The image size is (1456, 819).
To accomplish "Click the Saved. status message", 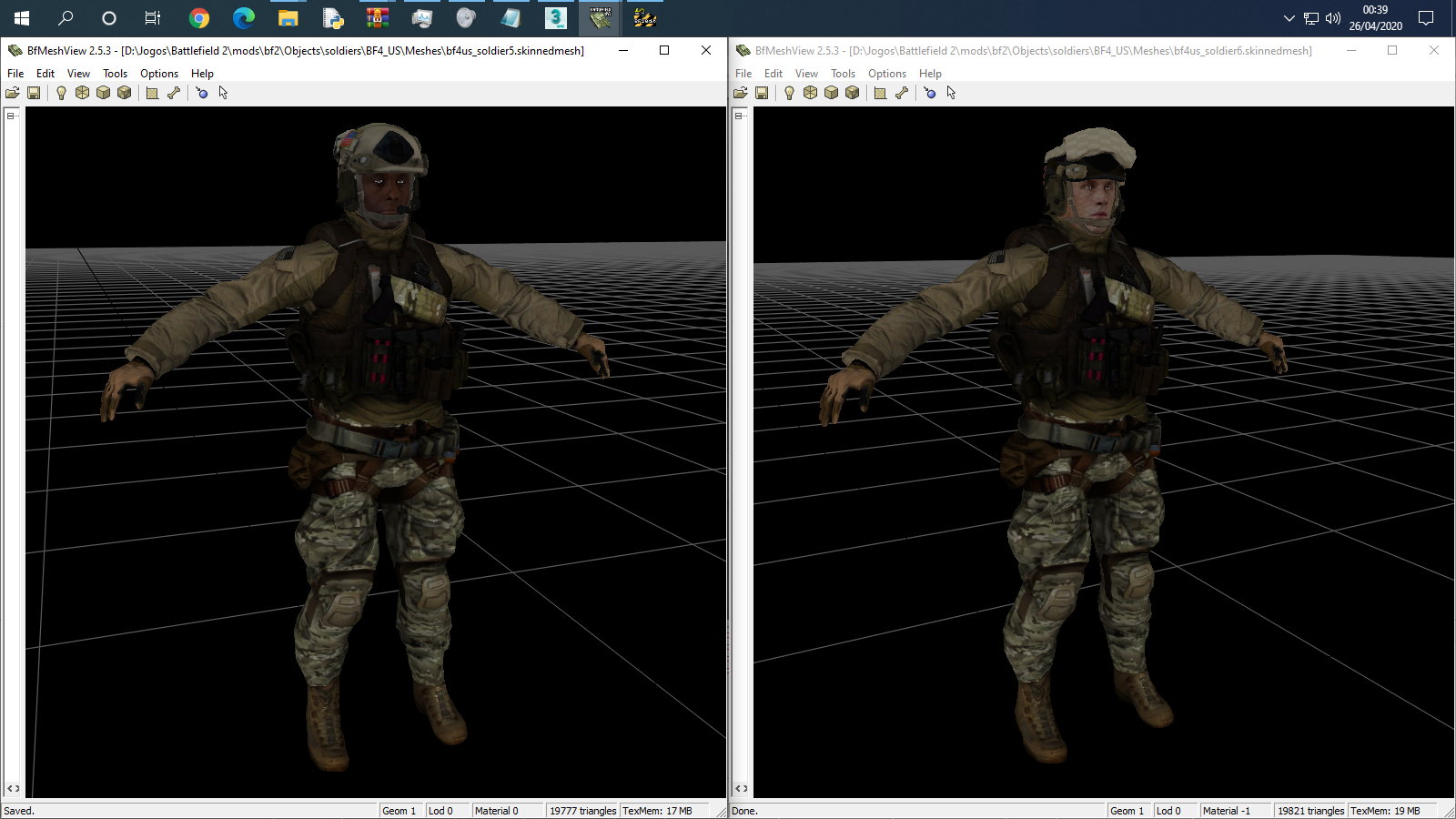I will pyautogui.click(x=19, y=811).
